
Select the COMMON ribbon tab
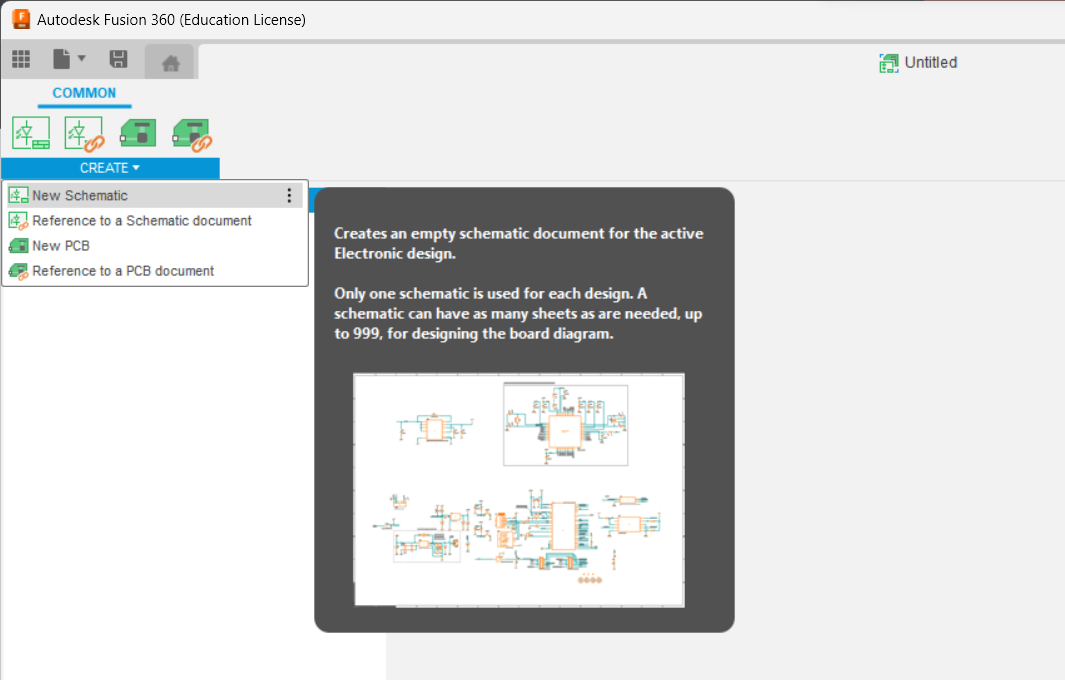84,93
